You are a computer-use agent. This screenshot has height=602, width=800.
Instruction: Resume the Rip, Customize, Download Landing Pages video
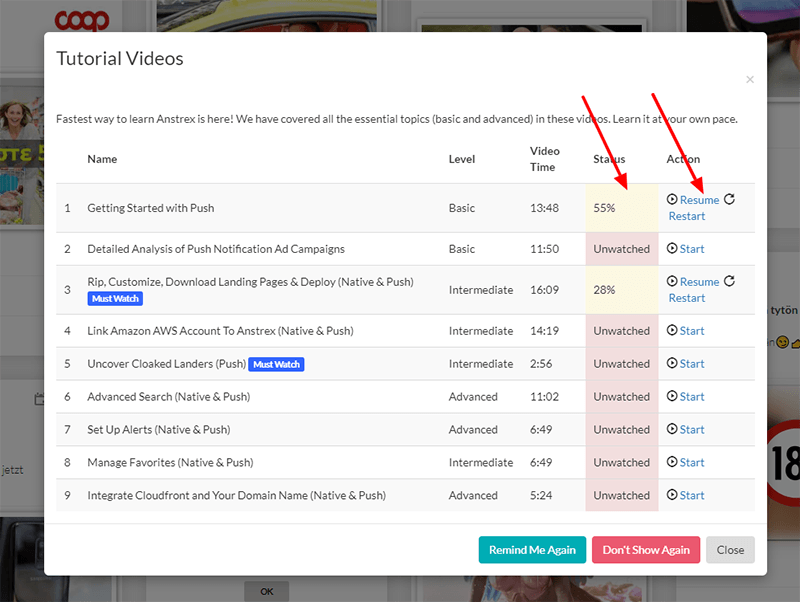699,282
